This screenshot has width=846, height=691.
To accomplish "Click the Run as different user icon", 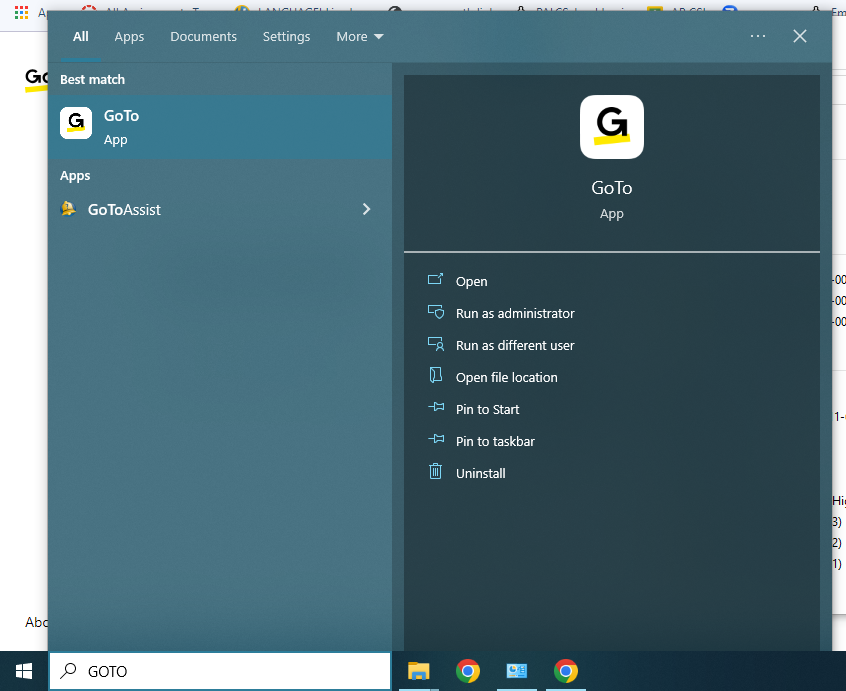I will 436,344.
